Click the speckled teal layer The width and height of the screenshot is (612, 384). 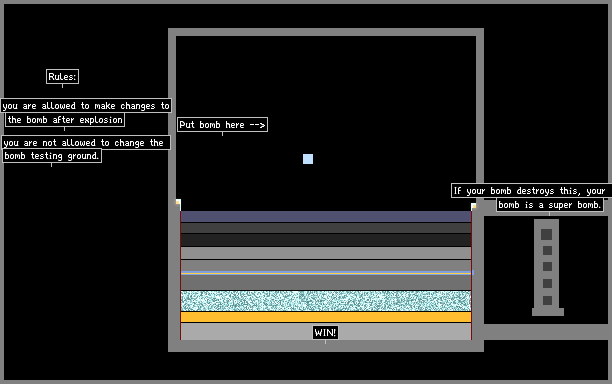click(326, 301)
